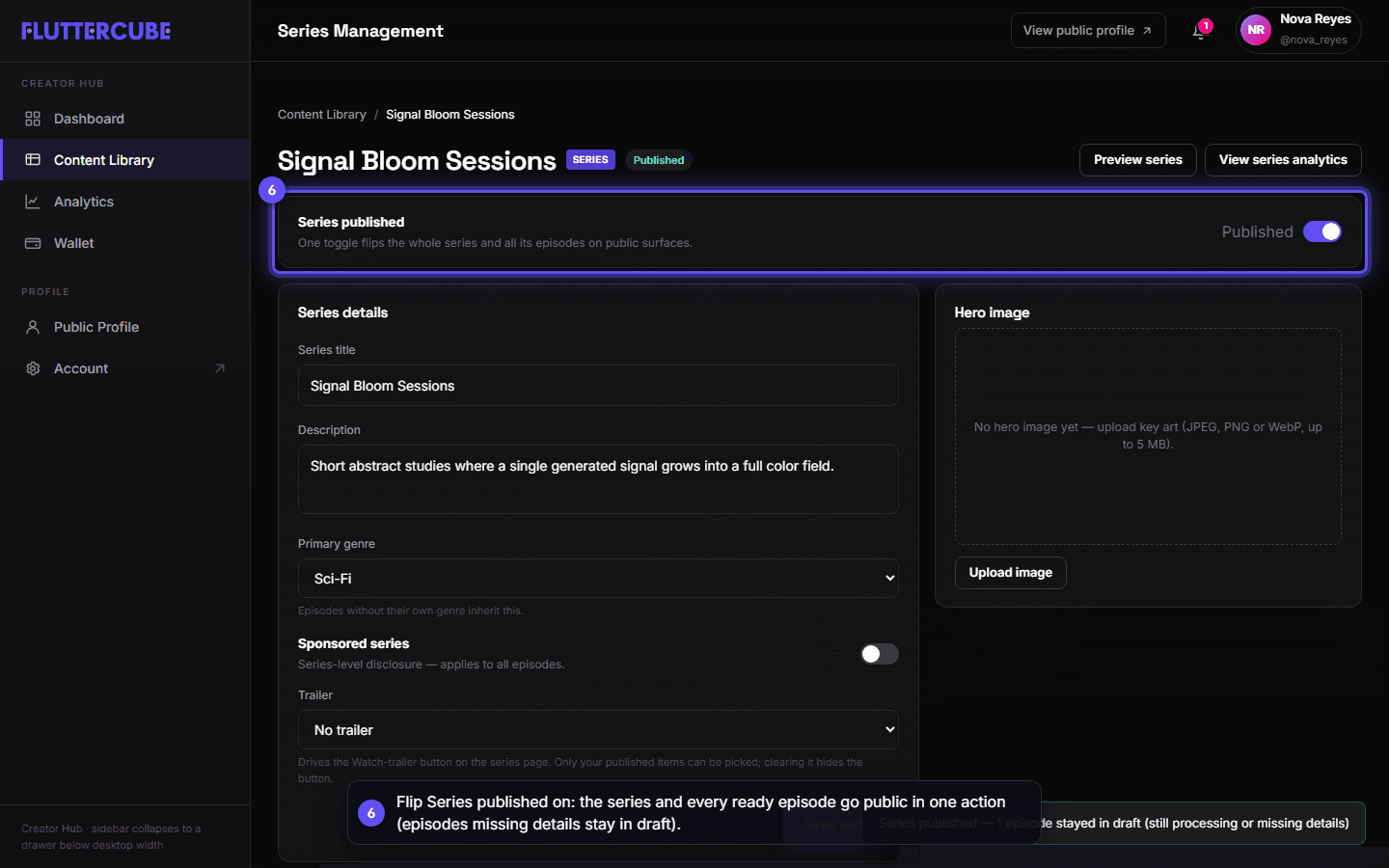
Task: Click the Hero image card heading
Action: coord(992,312)
